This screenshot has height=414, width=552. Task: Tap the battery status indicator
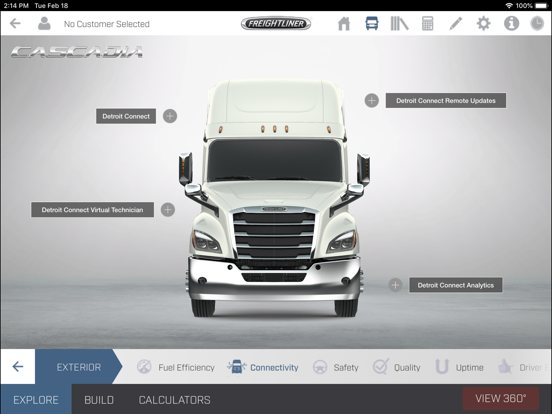pyautogui.click(x=542, y=5)
